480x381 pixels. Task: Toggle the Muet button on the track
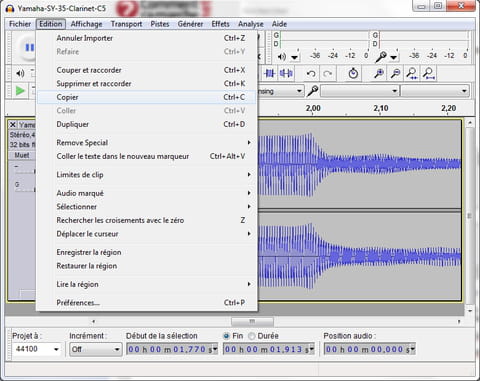point(22,155)
